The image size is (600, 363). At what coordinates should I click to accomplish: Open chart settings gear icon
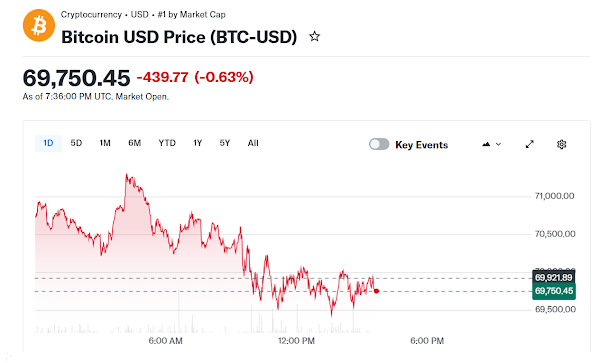tap(561, 144)
